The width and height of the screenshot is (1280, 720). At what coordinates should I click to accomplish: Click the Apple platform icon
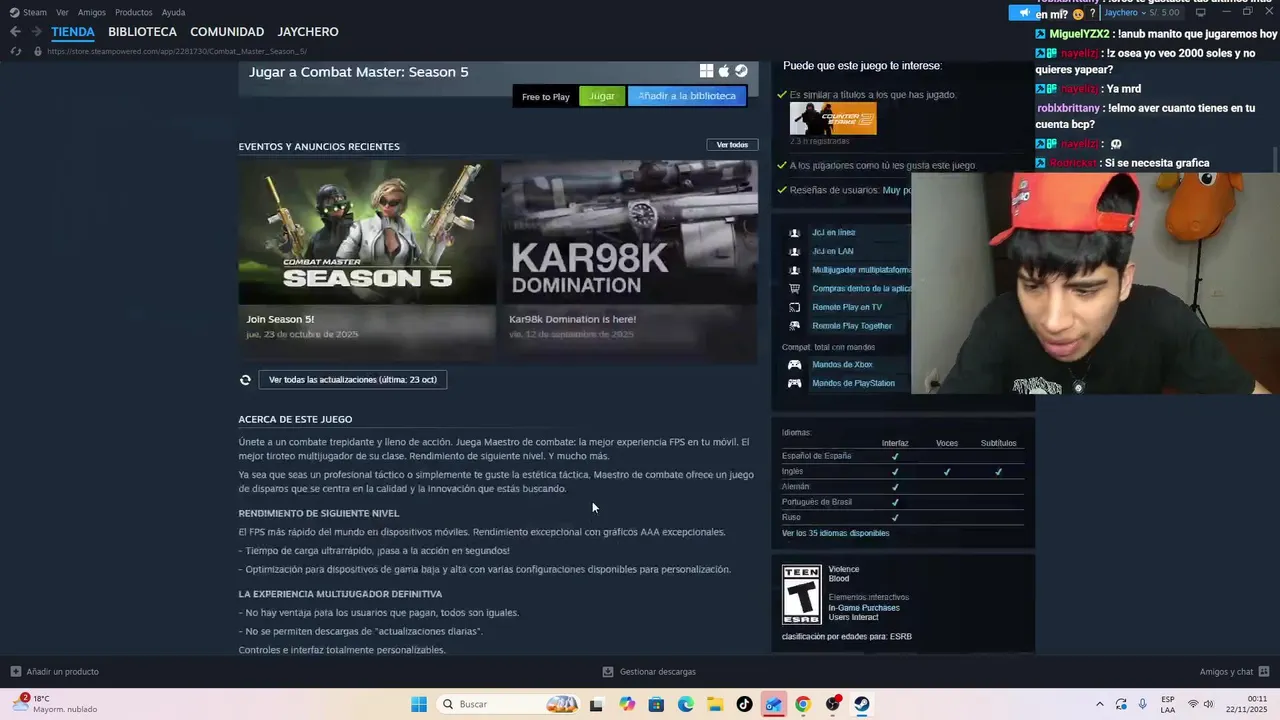coord(724,71)
